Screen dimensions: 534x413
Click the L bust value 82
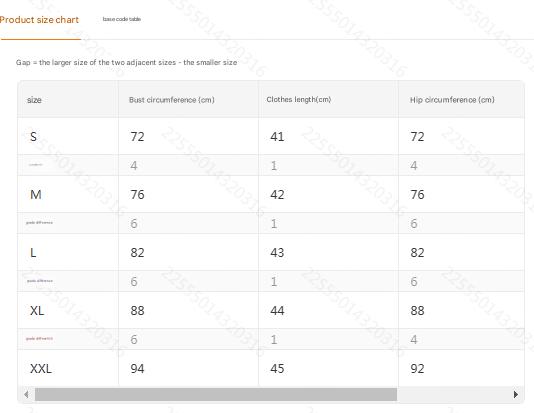(137, 253)
